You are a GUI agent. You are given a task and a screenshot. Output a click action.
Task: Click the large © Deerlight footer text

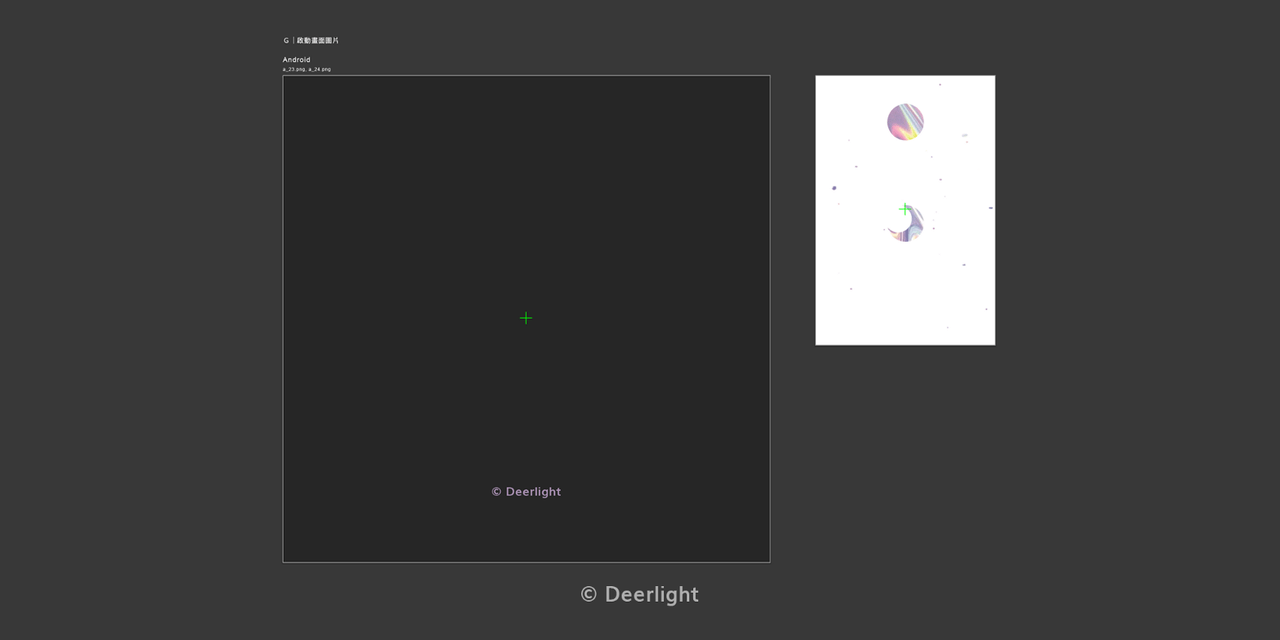pyautogui.click(x=639, y=594)
